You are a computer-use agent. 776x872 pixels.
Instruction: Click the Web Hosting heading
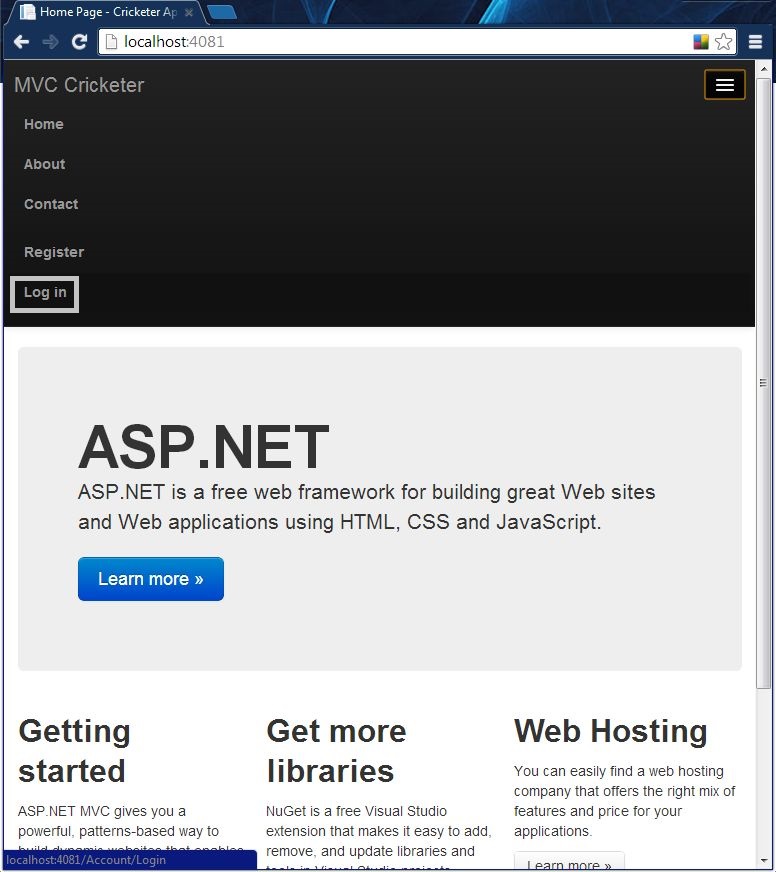pos(611,731)
